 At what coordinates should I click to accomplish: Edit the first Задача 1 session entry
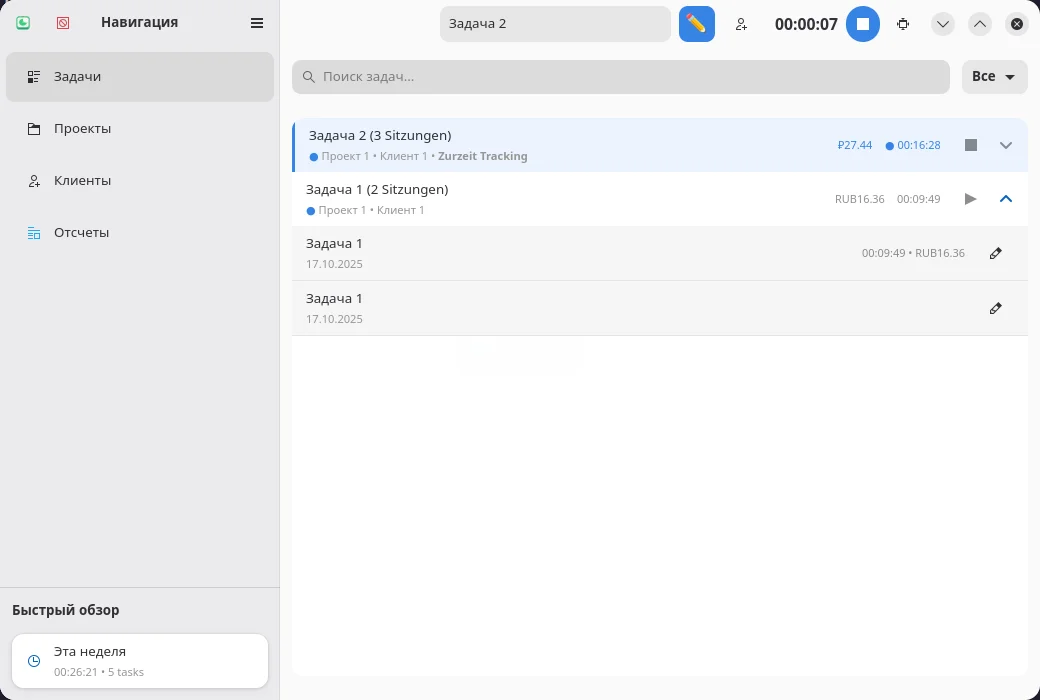pyautogui.click(x=995, y=254)
